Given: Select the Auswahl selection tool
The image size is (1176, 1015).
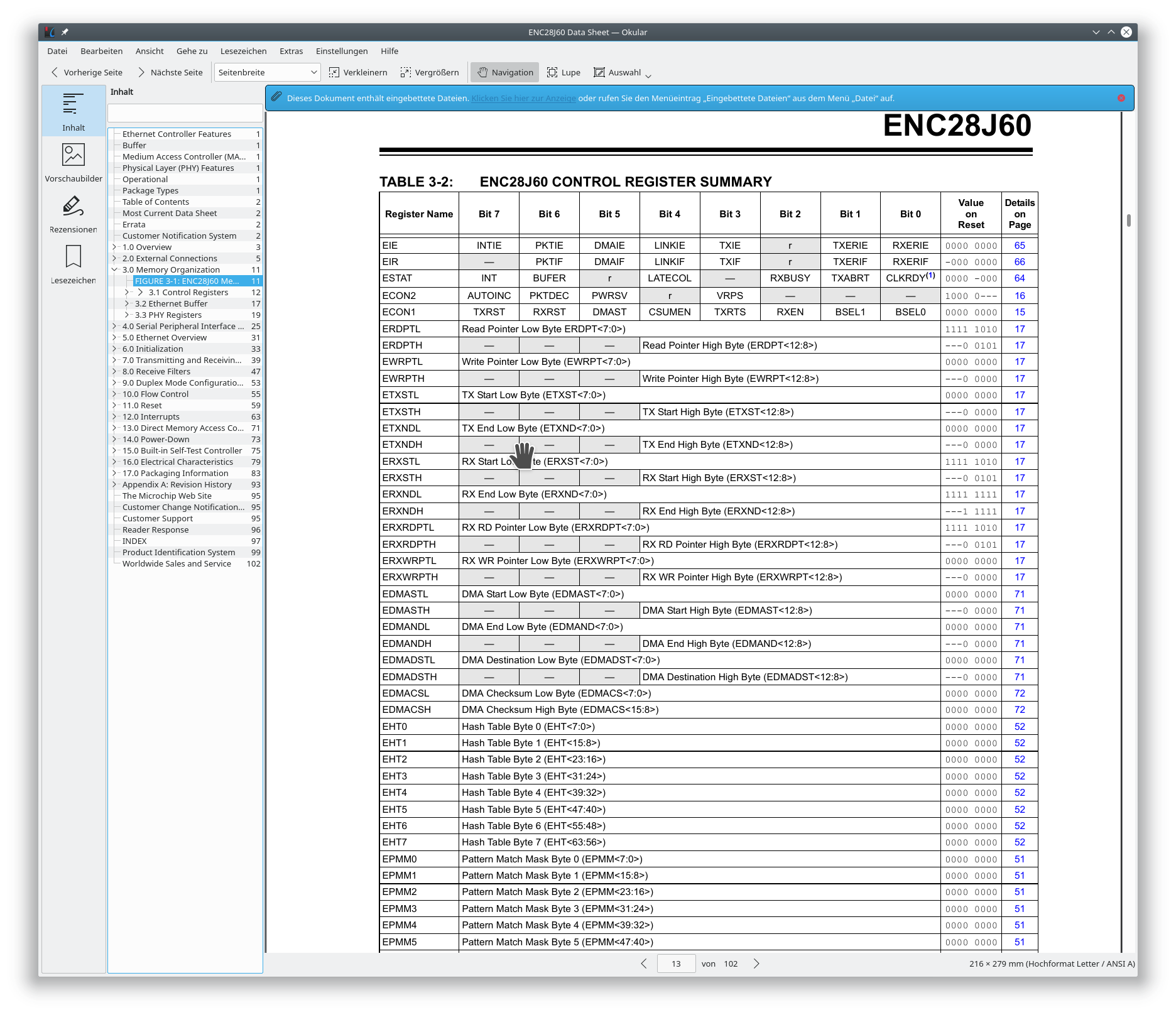Looking at the screenshot, I should coord(618,72).
